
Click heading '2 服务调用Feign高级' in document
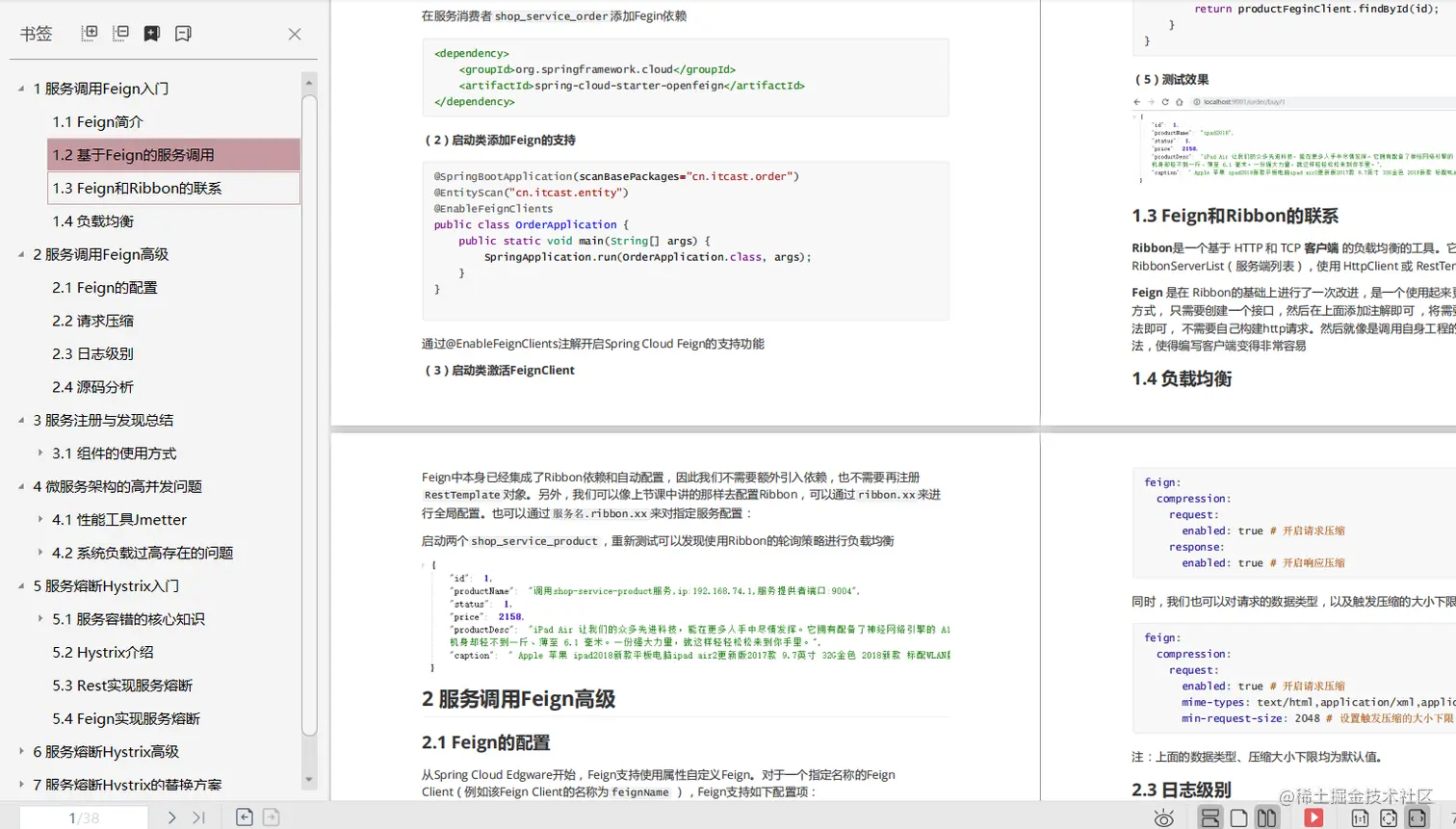[x=518, y=699]
